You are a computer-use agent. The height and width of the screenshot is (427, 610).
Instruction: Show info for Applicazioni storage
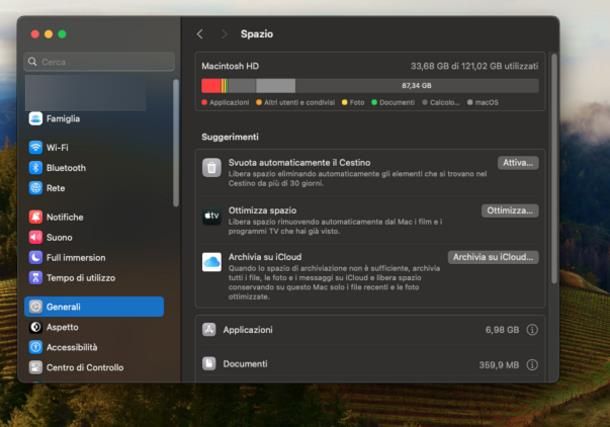coord(532,330)
